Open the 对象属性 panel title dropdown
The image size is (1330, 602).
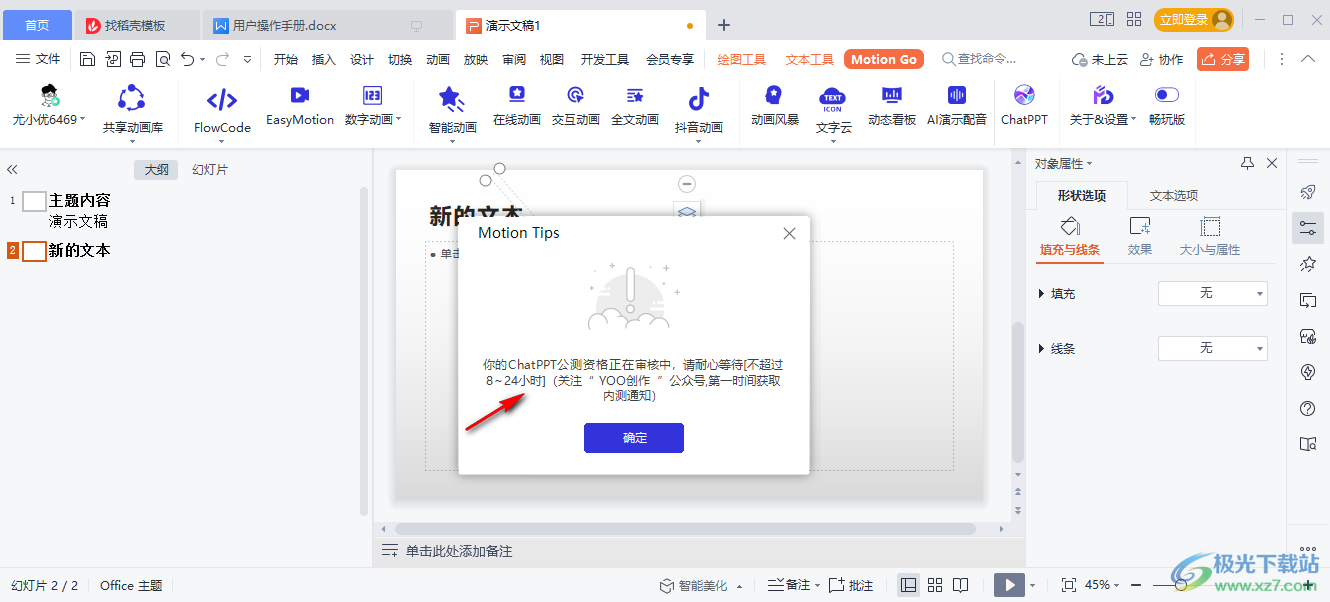point(1064,164)
